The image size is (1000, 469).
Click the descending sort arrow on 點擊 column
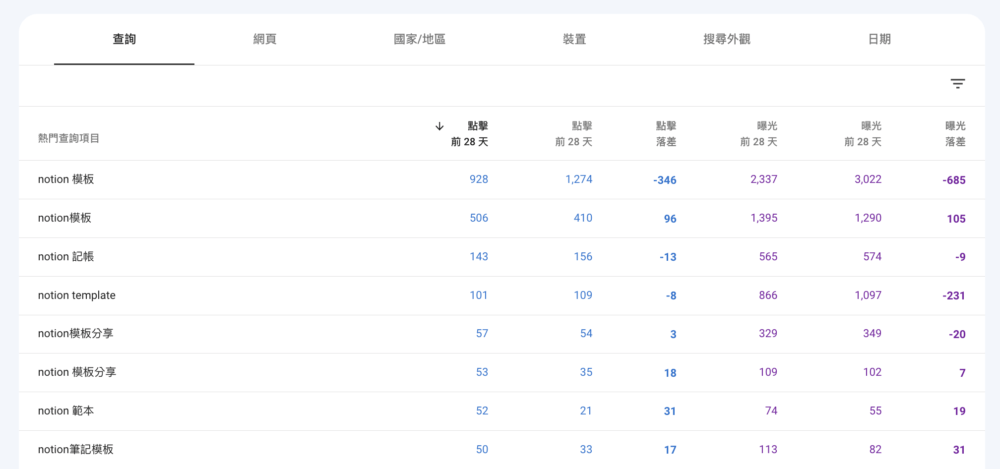(439, 126)
